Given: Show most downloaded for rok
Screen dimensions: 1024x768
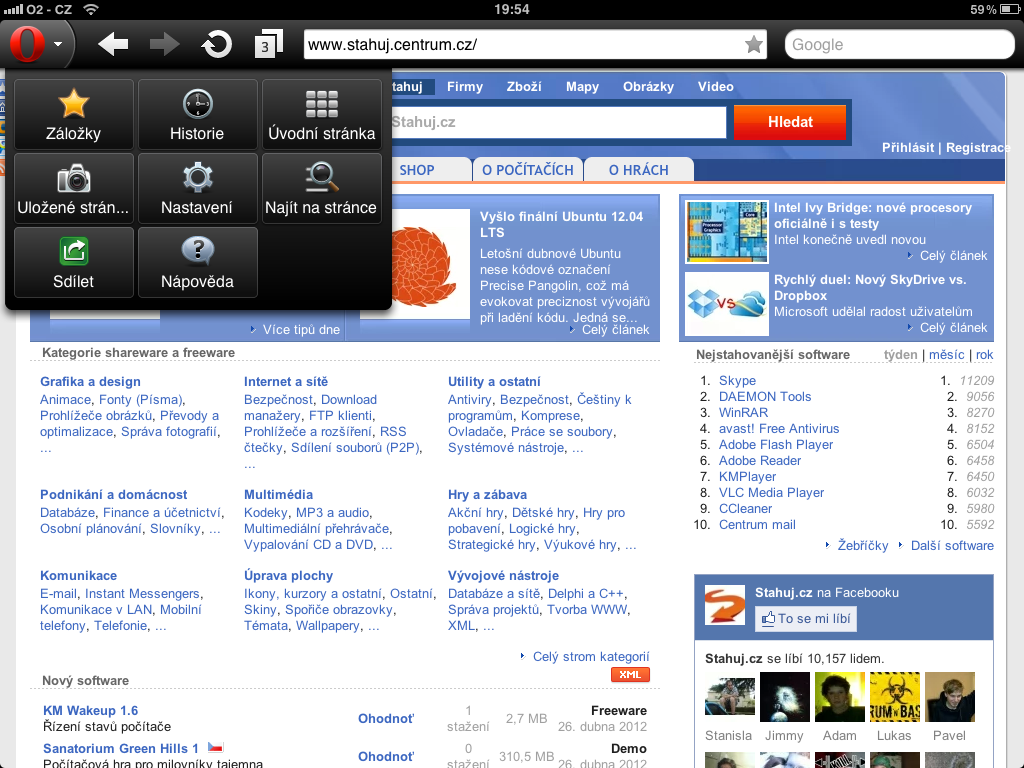Looking at the screenshot, I should click(x=985, y=355).
